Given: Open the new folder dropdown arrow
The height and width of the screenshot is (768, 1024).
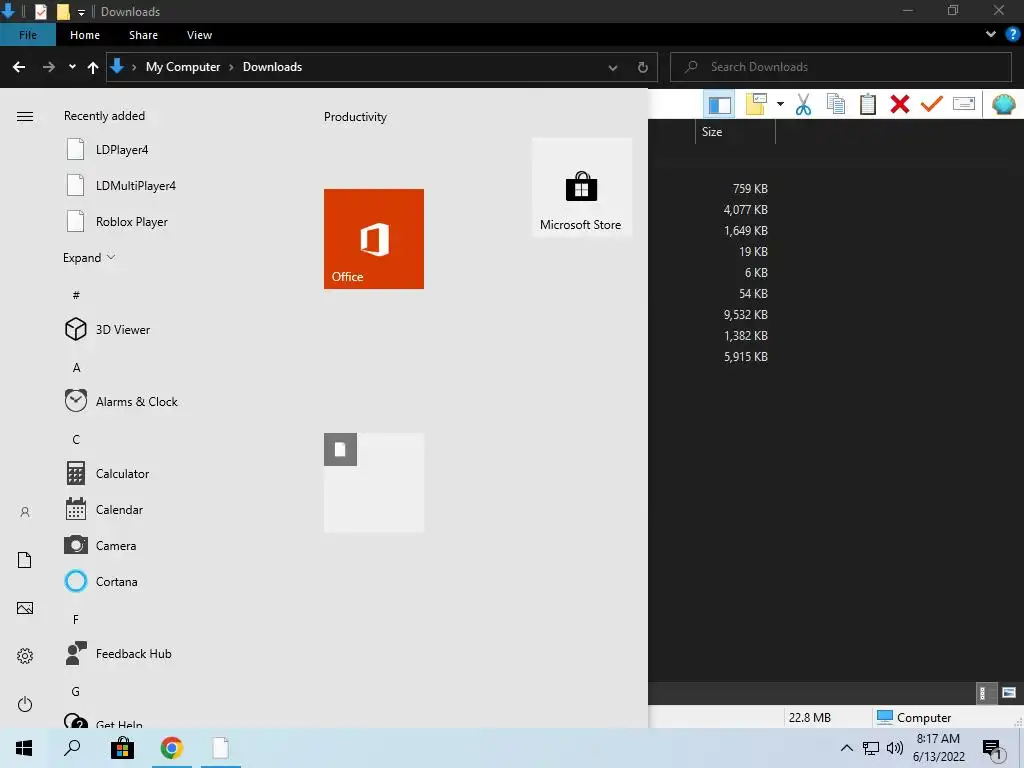Looking at the screenshot, I should (x=780, y=104).
